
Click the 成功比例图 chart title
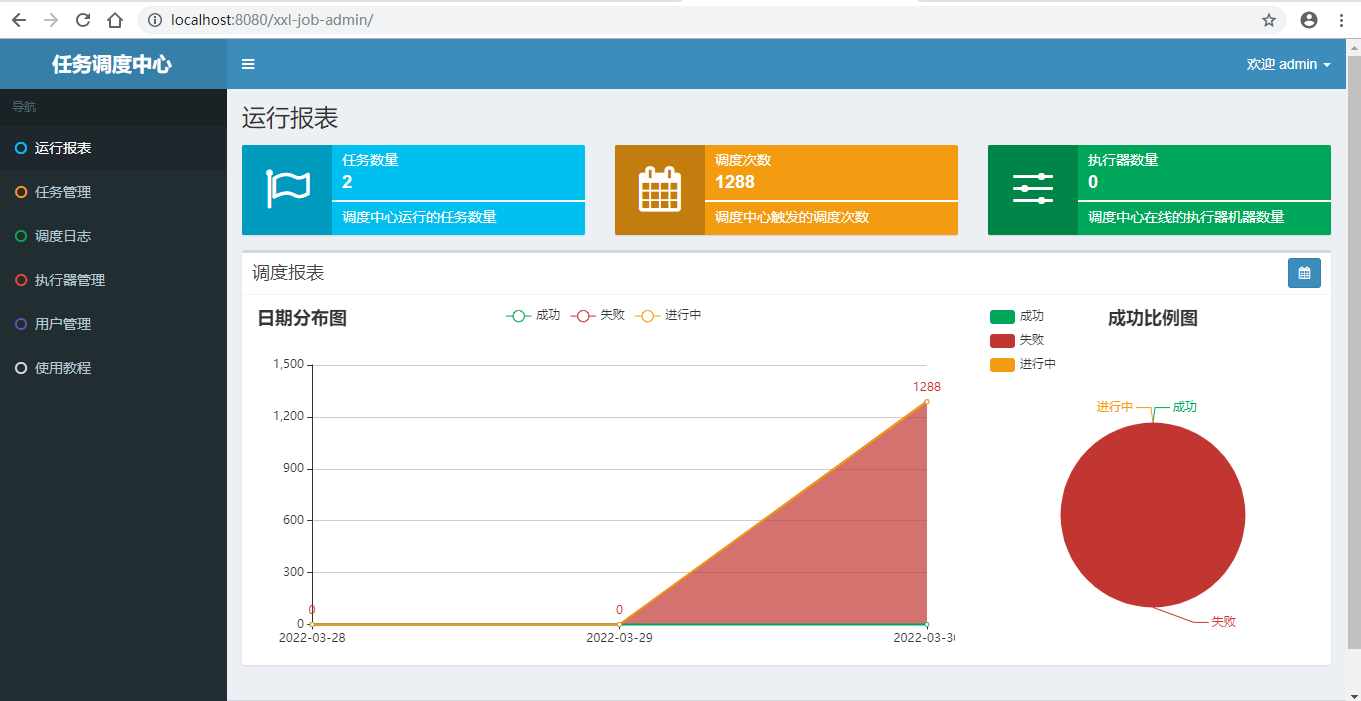pos(1153,318)
